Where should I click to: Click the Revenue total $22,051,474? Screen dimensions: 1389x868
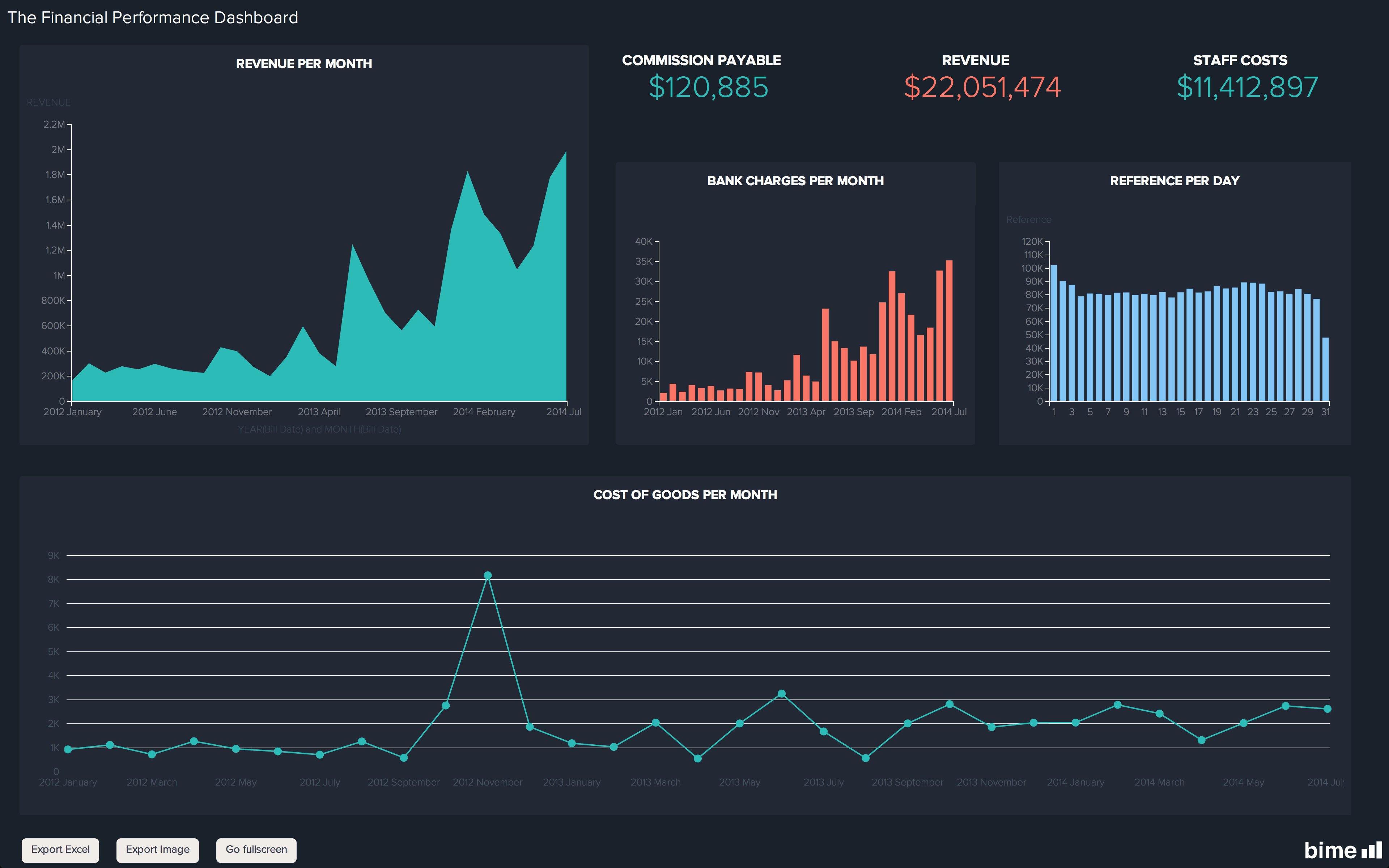(x=982, y=87)
